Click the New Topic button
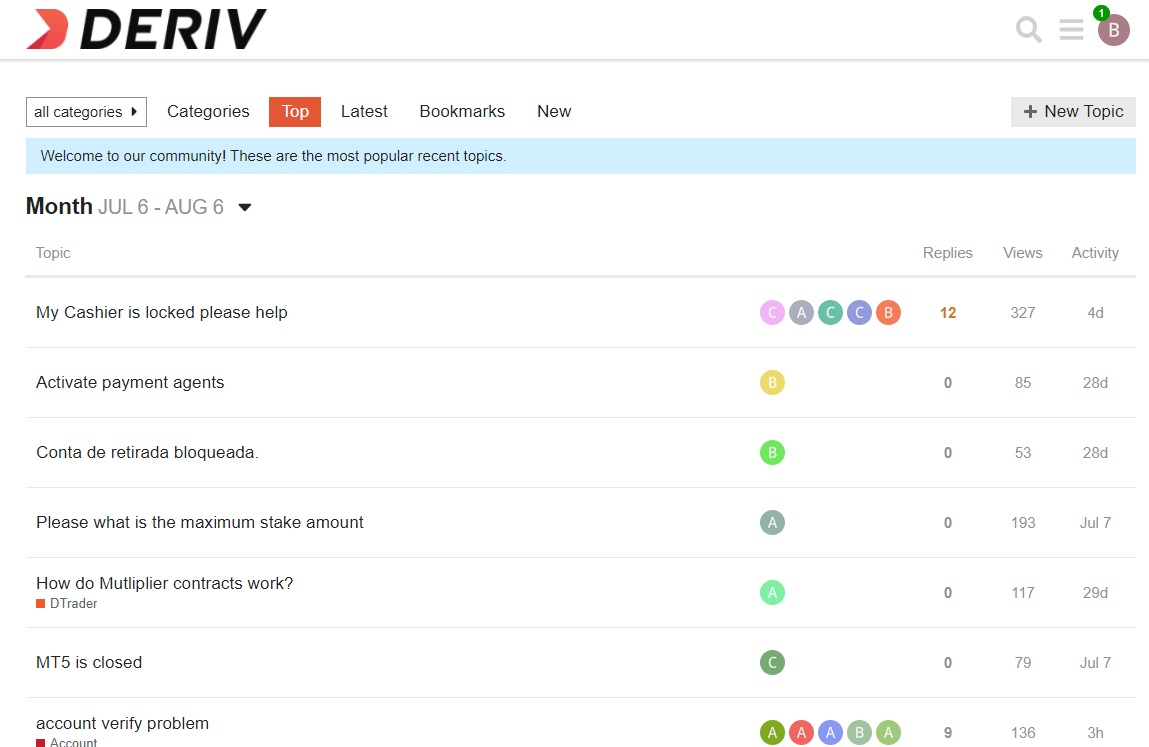The image size is (1149, 747). click(1072, 111)
